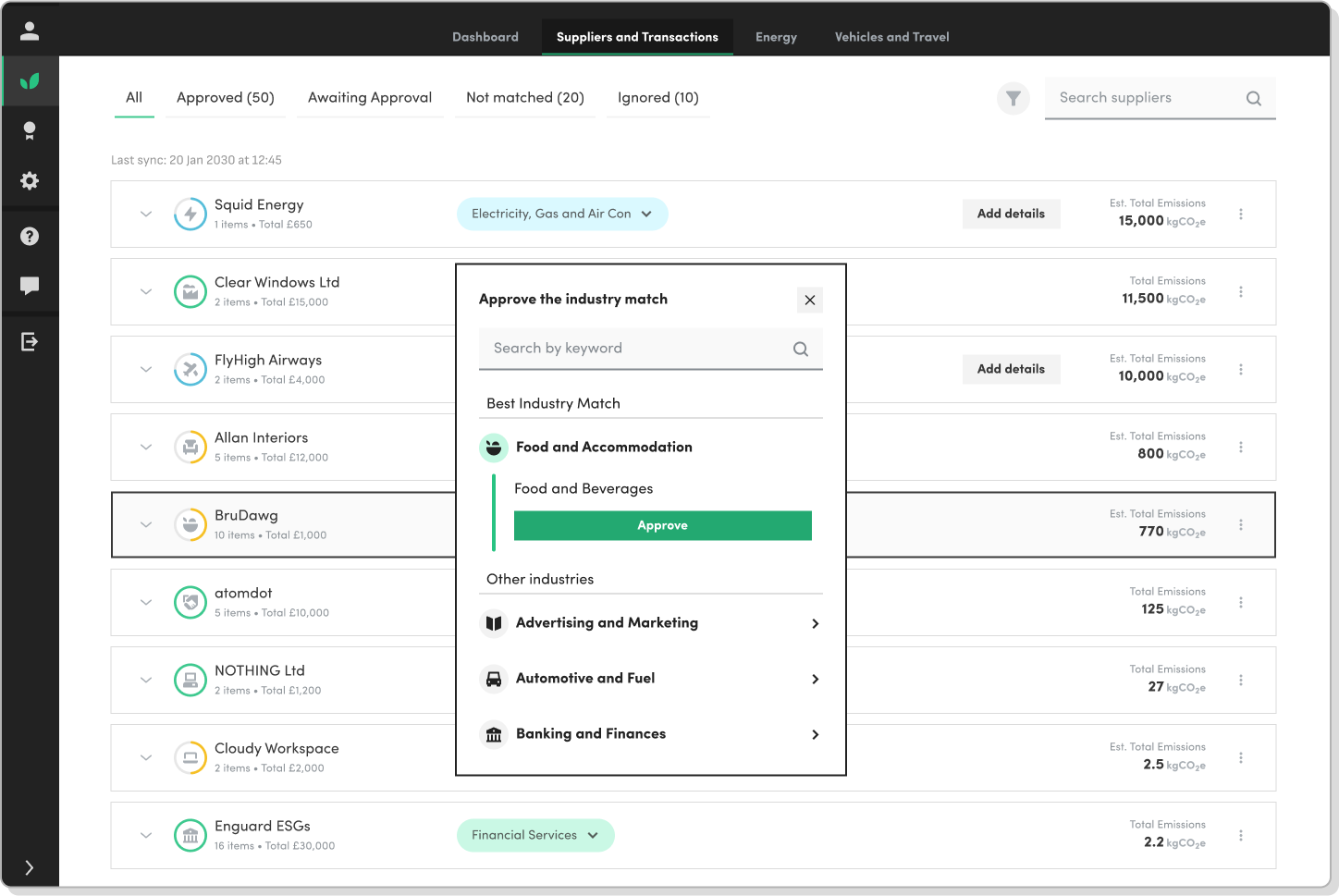Click the green Approve button
This screenshot has width=1339, height=896.
click(x=663, y=525)
